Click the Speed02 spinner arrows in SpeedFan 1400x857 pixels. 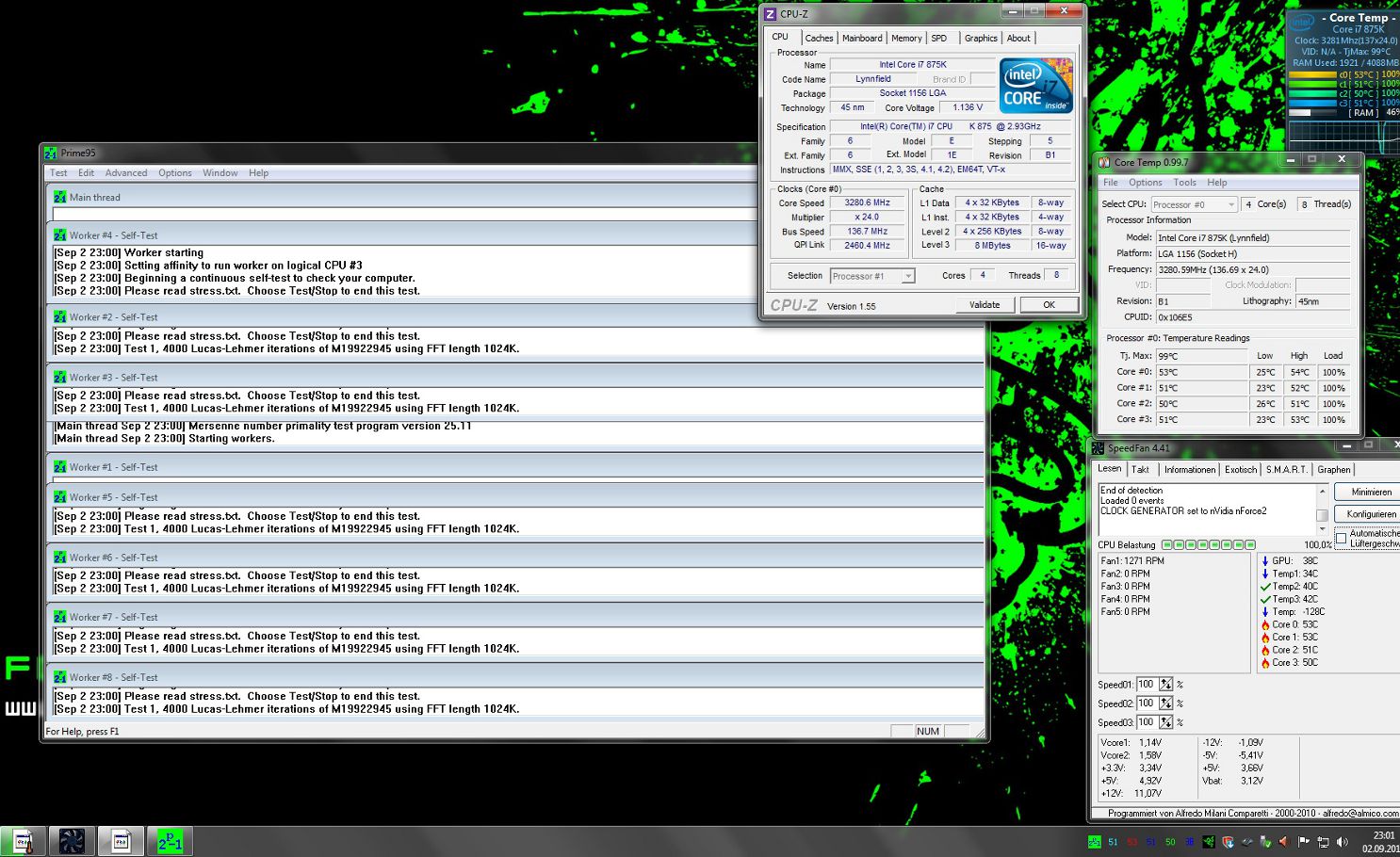tap(1165, 703)
